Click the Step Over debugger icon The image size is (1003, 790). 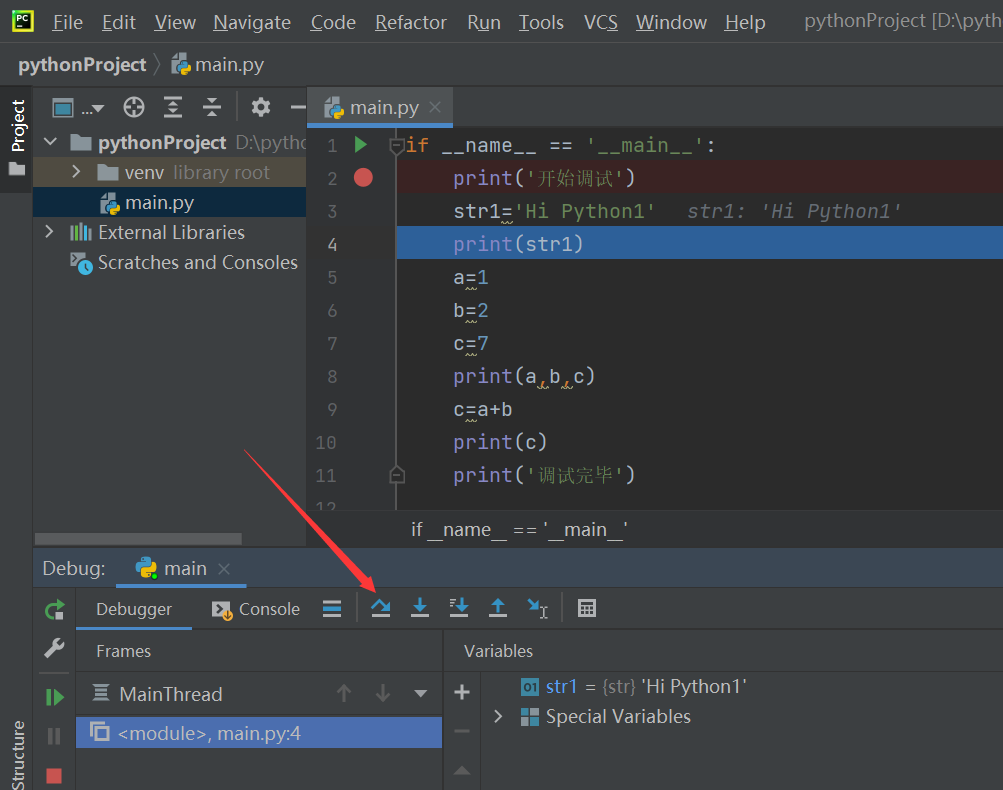(381, 608)
